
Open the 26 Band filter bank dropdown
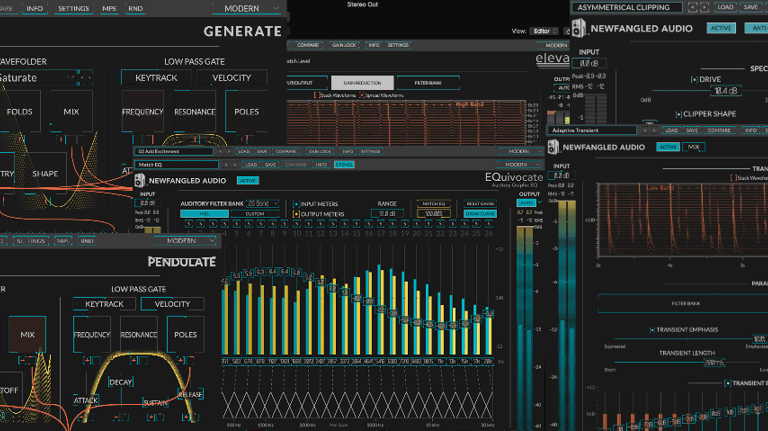(263, 204)
